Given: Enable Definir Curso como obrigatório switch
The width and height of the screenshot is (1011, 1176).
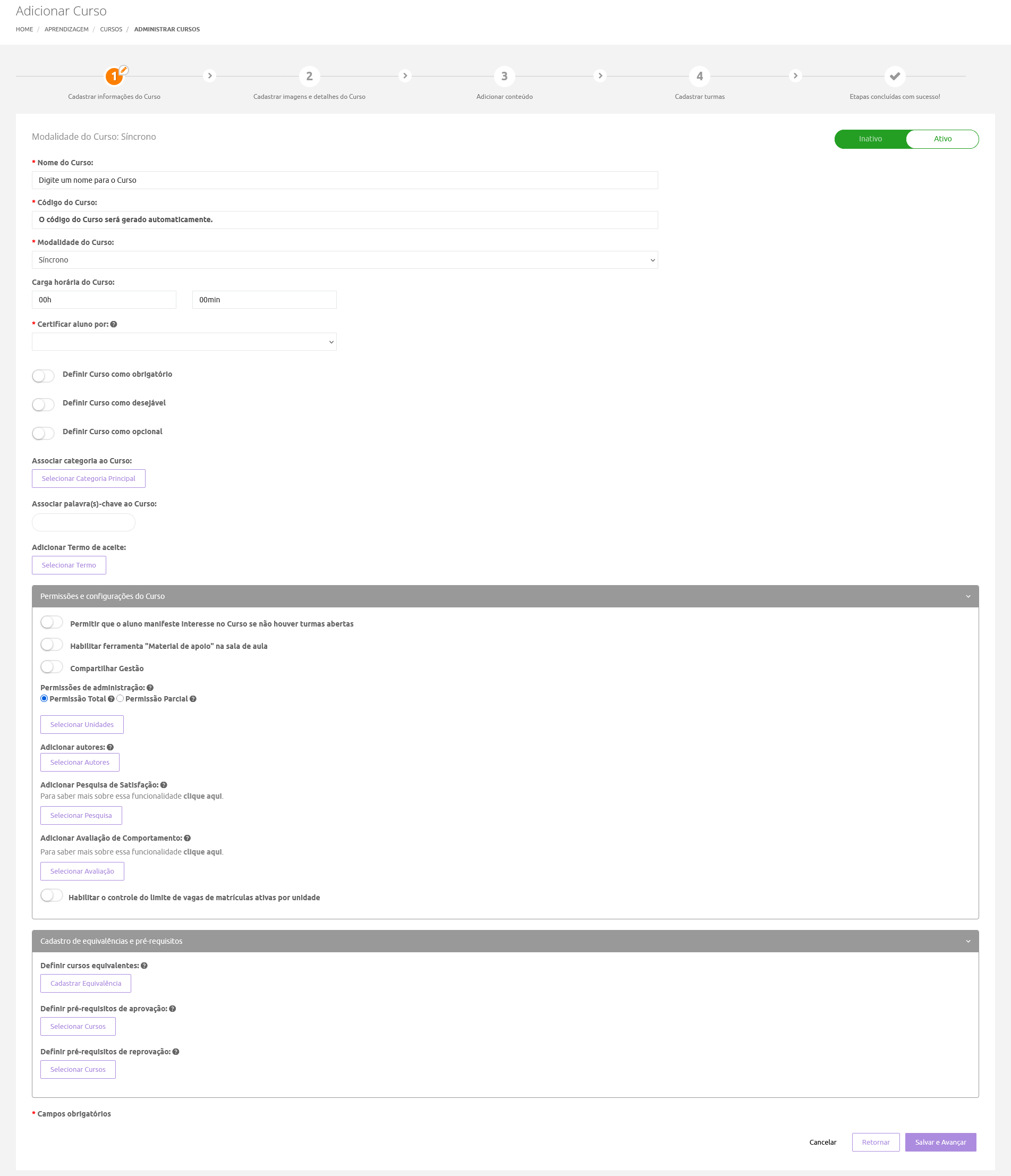Looking at the screenshot, I should (x=43, y=375).
